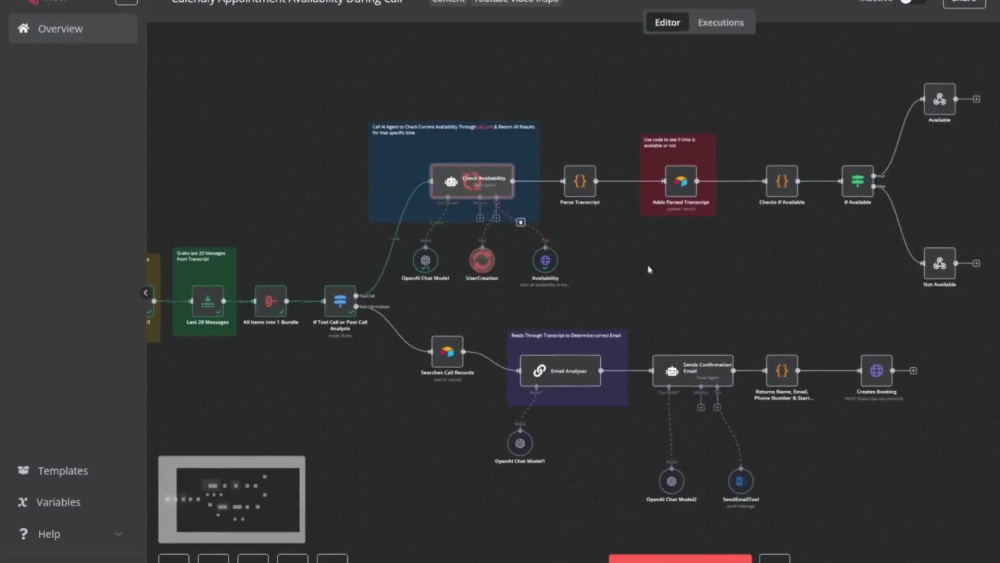Click the Variables icon in sidebar
Screen dimensions: 1000x563
coord(23,502)
